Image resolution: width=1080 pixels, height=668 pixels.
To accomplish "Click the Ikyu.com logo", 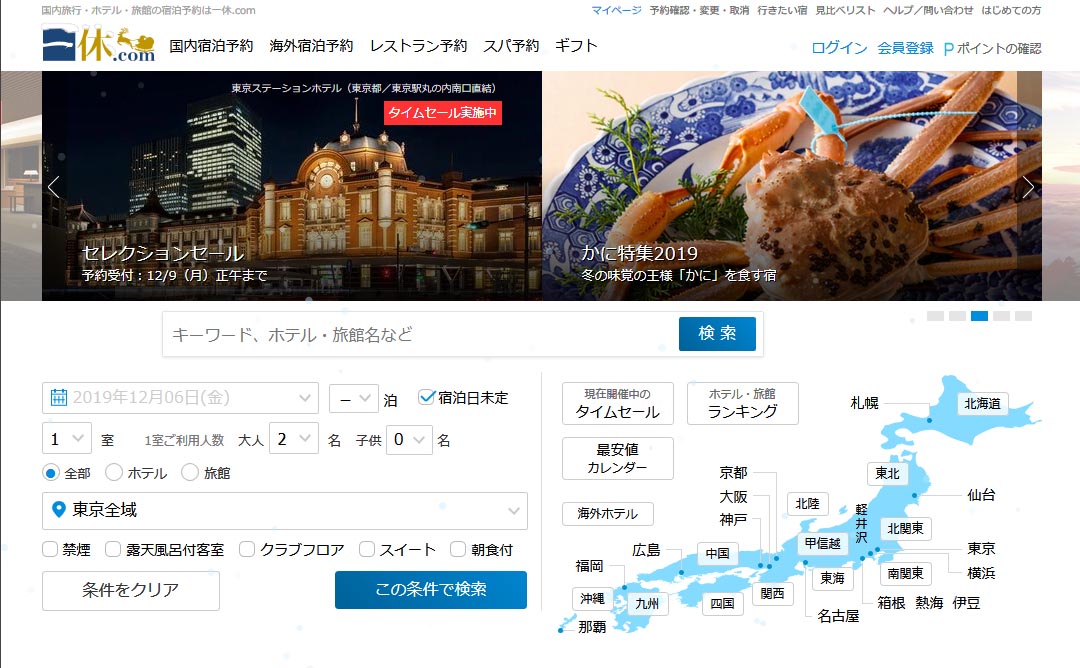I will coord(98,46).
